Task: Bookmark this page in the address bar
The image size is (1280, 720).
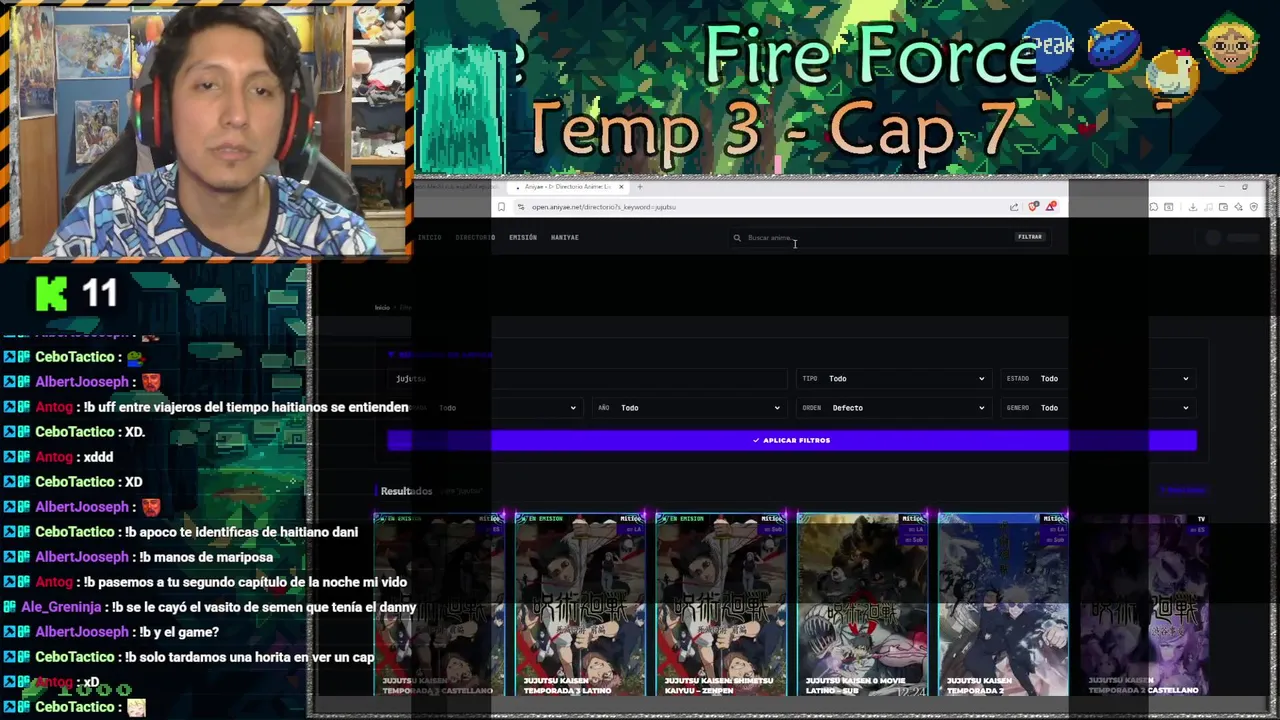Action: [501, 207]
